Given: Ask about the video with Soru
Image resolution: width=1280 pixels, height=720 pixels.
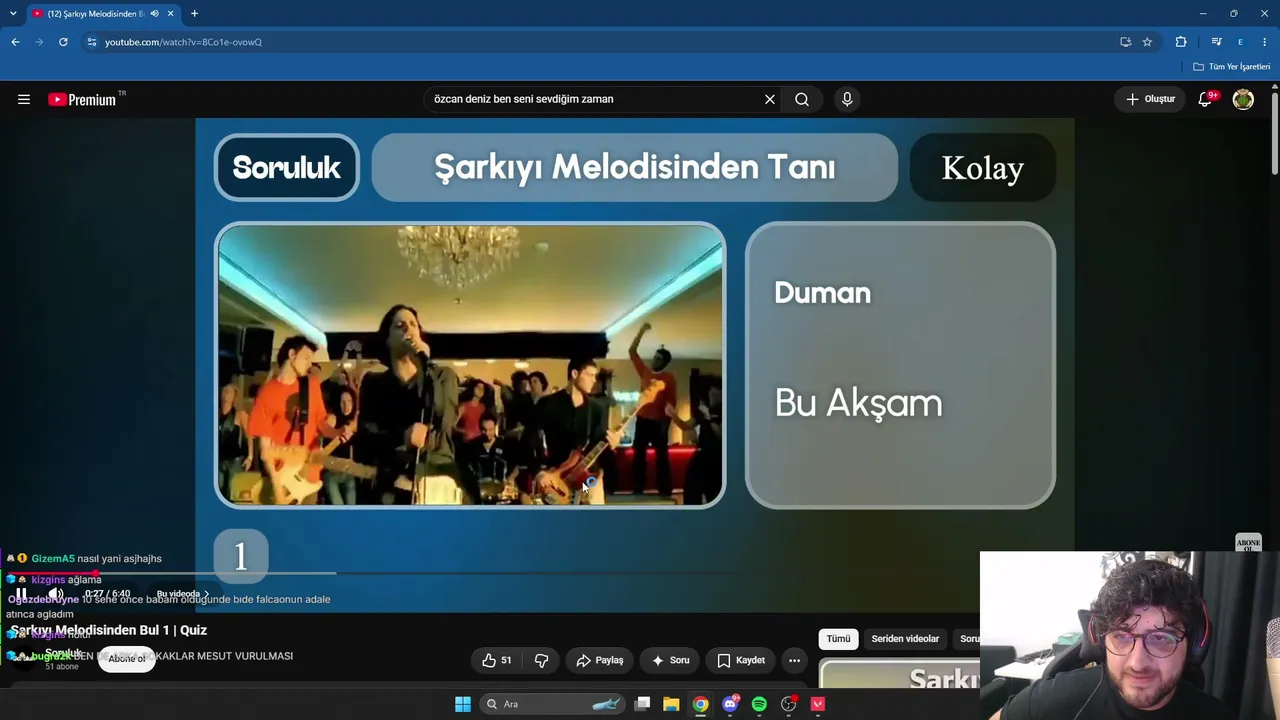Looking at the screenshot, I should pyautogui.click(x=670, y=660).
